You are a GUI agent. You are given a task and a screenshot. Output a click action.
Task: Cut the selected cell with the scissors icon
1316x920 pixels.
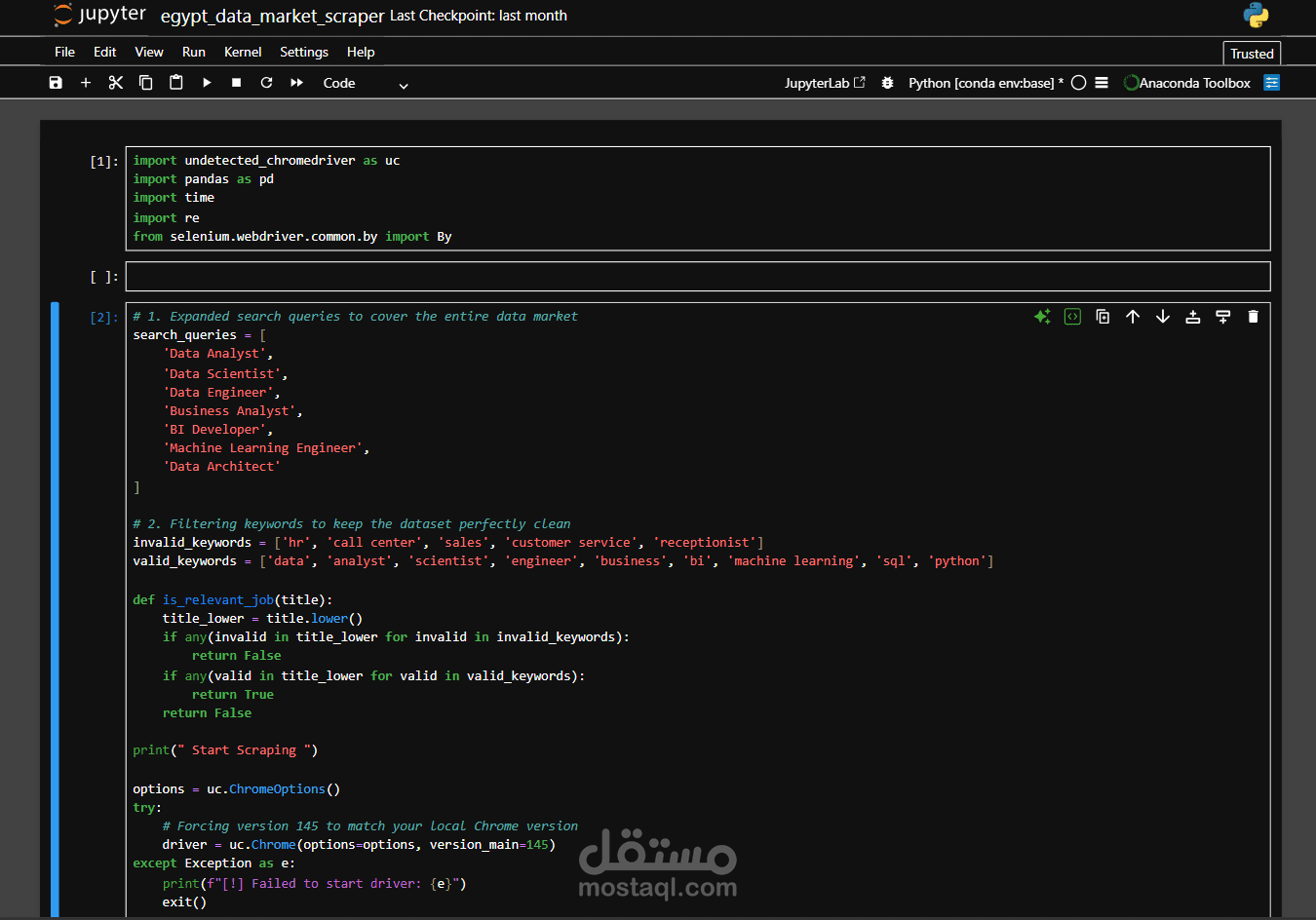116,83
